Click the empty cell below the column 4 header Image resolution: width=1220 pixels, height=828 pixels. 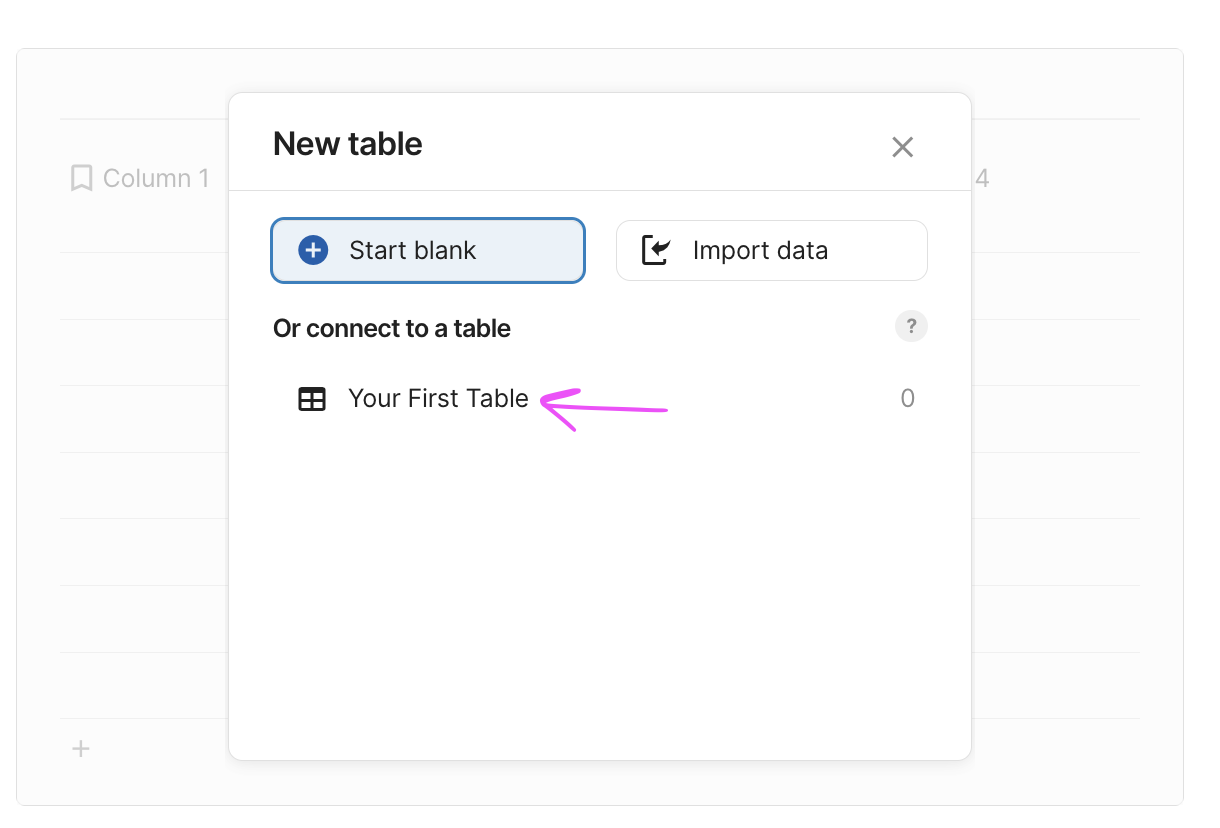point(1050,286)
